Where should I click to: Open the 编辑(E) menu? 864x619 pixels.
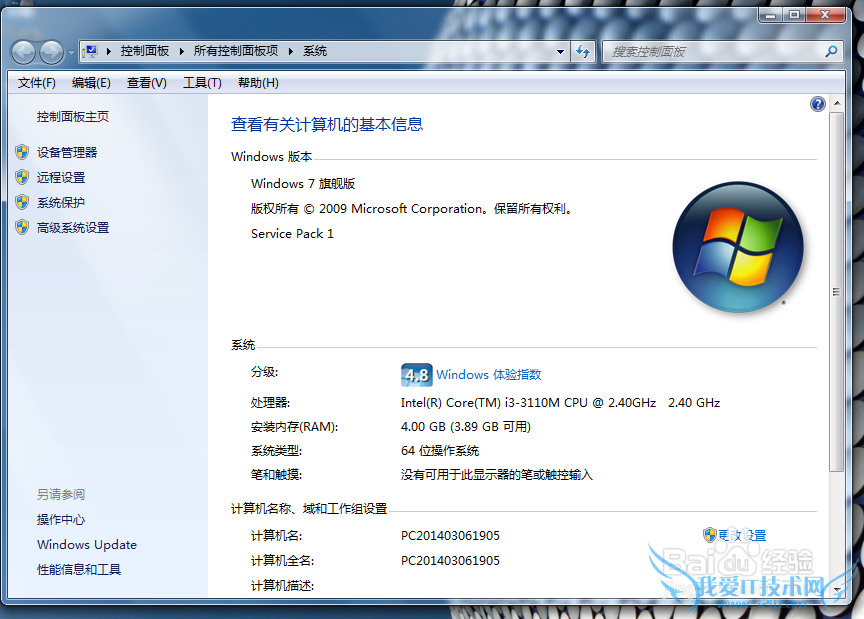pos(91,83)
